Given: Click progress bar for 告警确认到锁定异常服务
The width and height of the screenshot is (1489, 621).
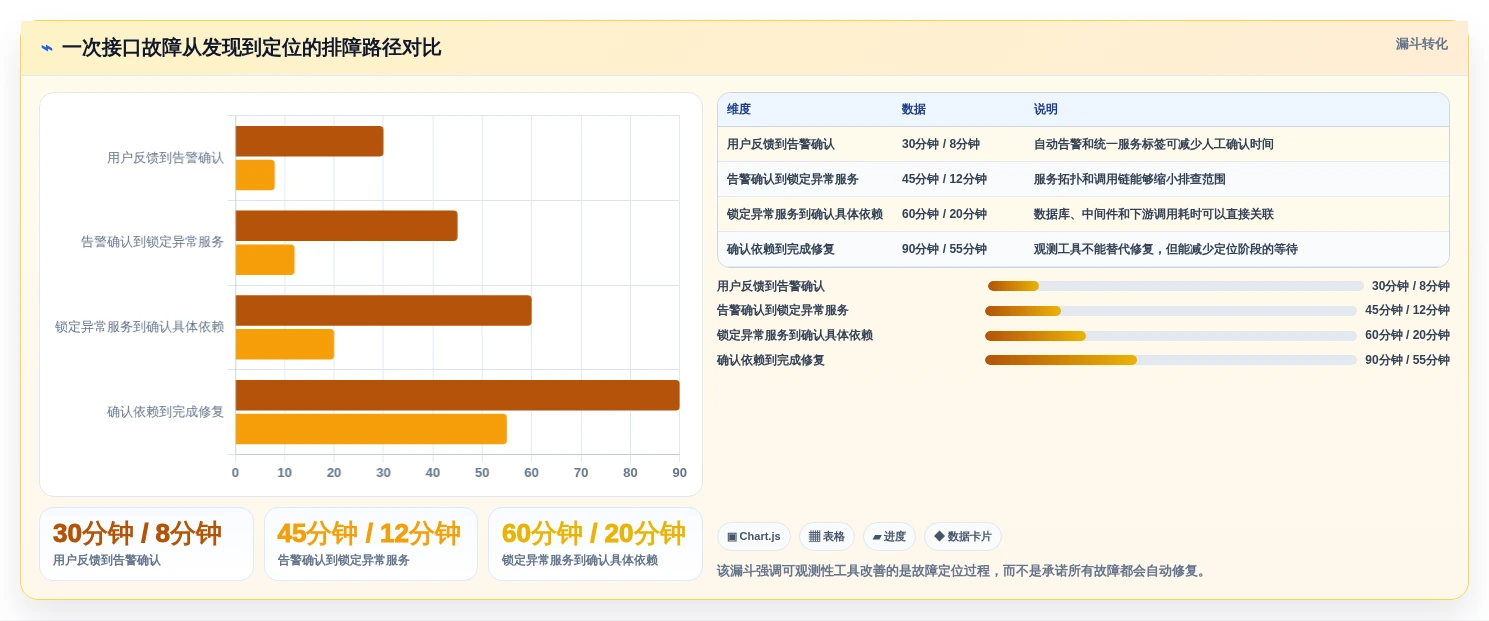Looking at the screenshot, I should [x=1171, y=311].
